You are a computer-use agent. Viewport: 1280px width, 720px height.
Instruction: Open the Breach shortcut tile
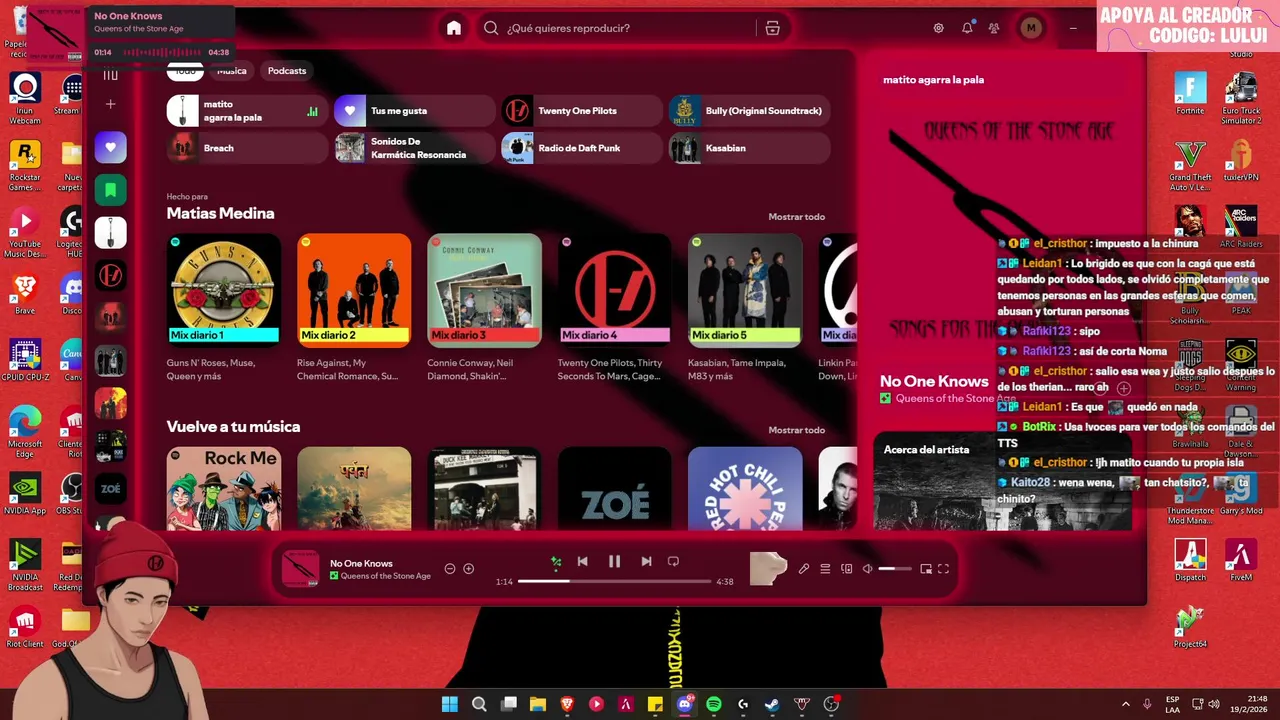point(247,148)
